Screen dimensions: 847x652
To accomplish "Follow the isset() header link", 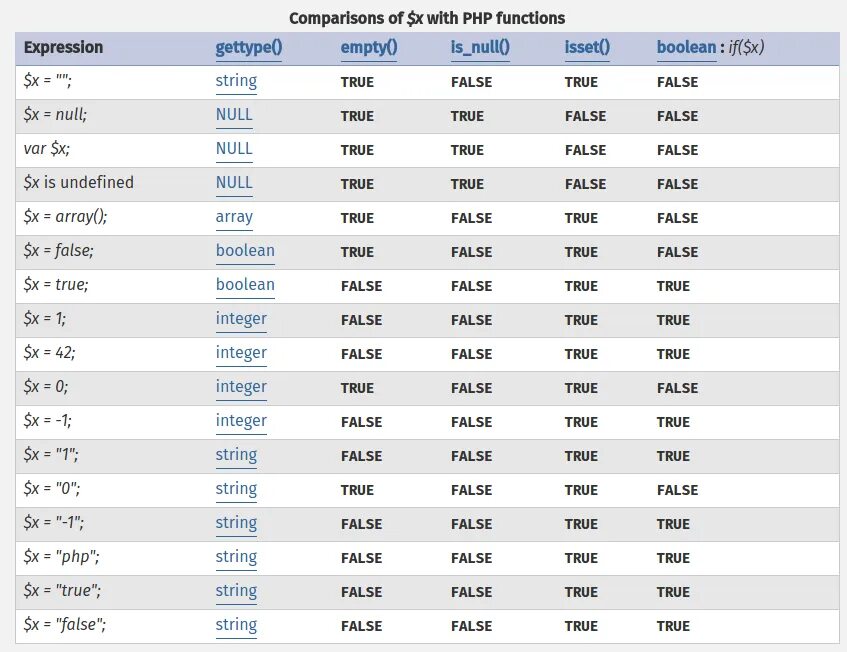I will click(x=587, y=48).
